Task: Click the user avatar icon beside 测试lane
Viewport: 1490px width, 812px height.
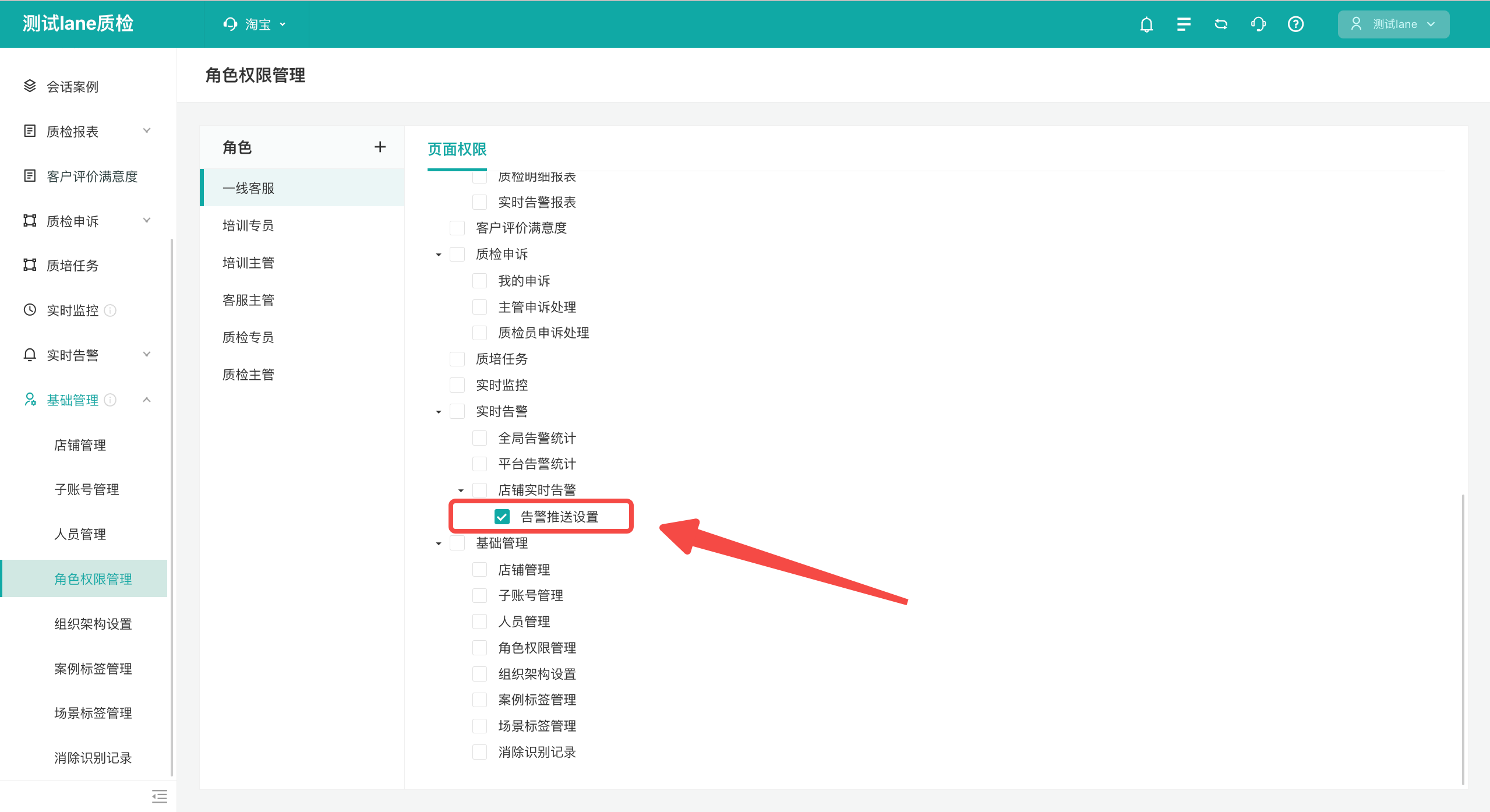Action: [x=1356, y=24]
